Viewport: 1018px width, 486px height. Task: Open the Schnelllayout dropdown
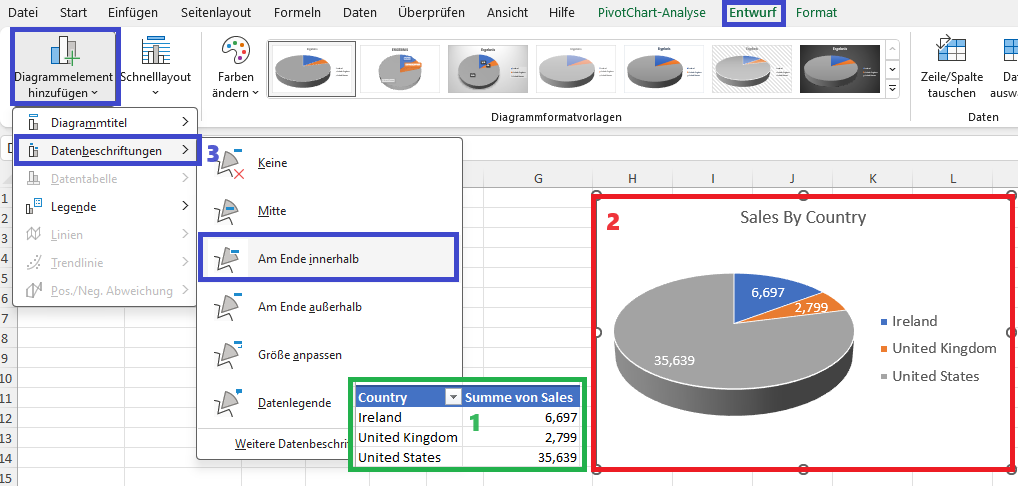coord(156,66)
